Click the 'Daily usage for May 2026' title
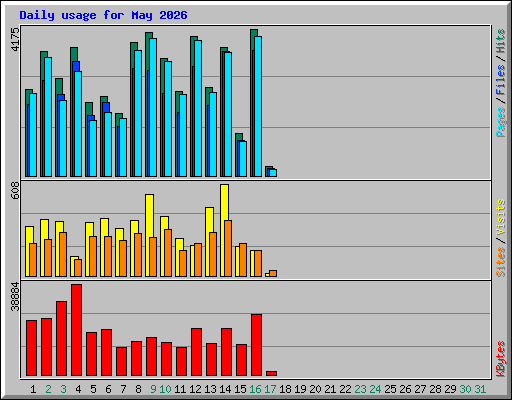The height and width of the screenshot is (400, 512). (103, 15)
